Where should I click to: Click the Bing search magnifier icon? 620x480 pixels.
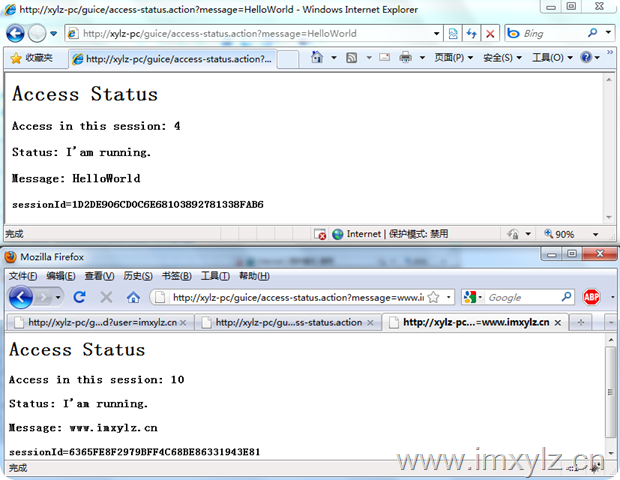click(x=592, y=33)
